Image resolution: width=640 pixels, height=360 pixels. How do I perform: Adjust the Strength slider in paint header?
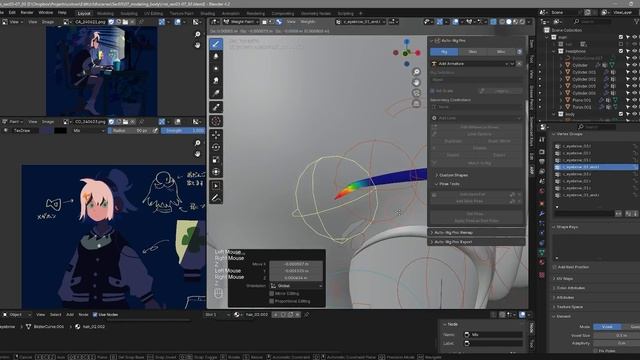(183, 131)
